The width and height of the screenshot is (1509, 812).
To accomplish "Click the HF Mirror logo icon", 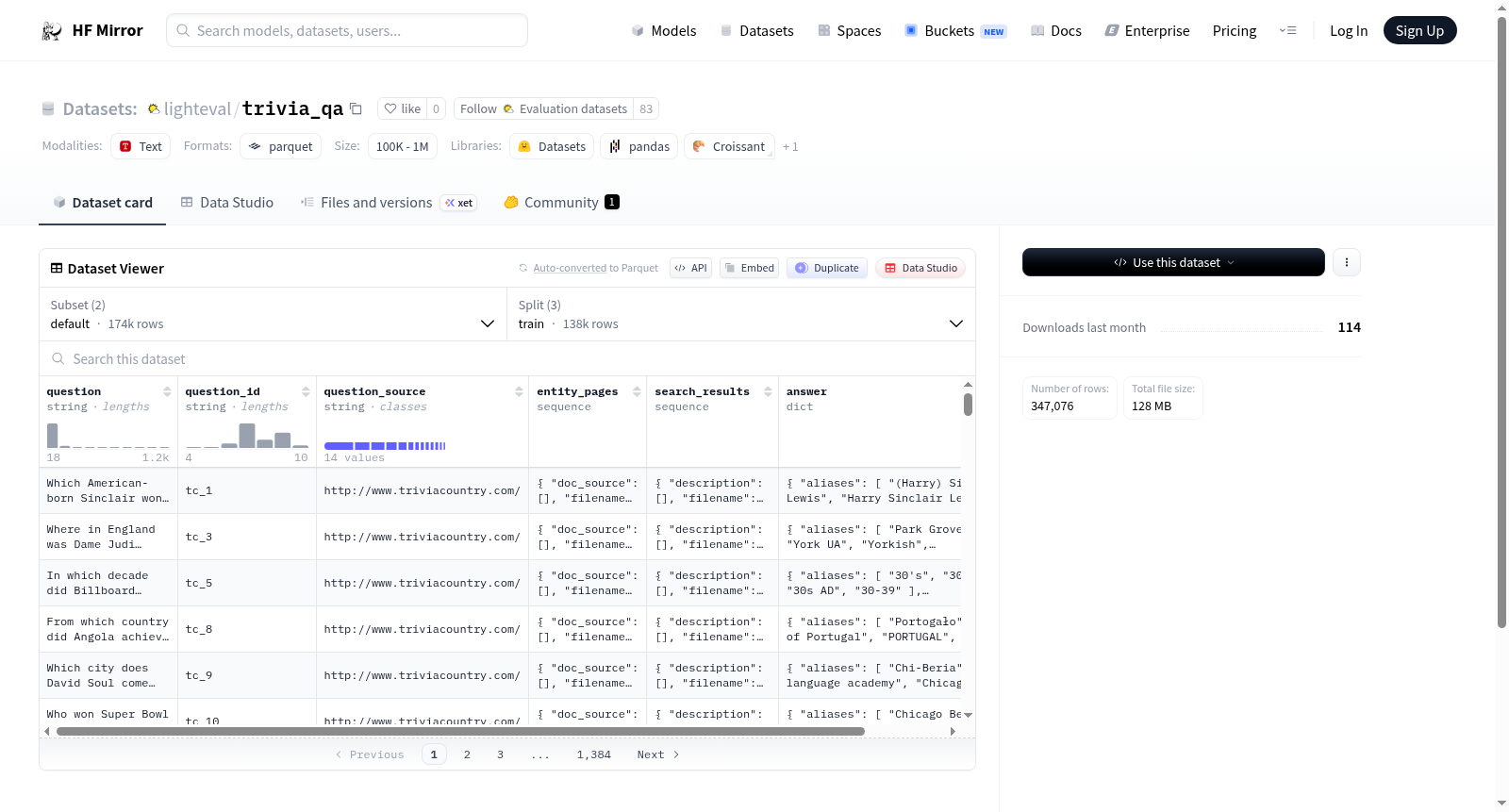I will [52, 31].
